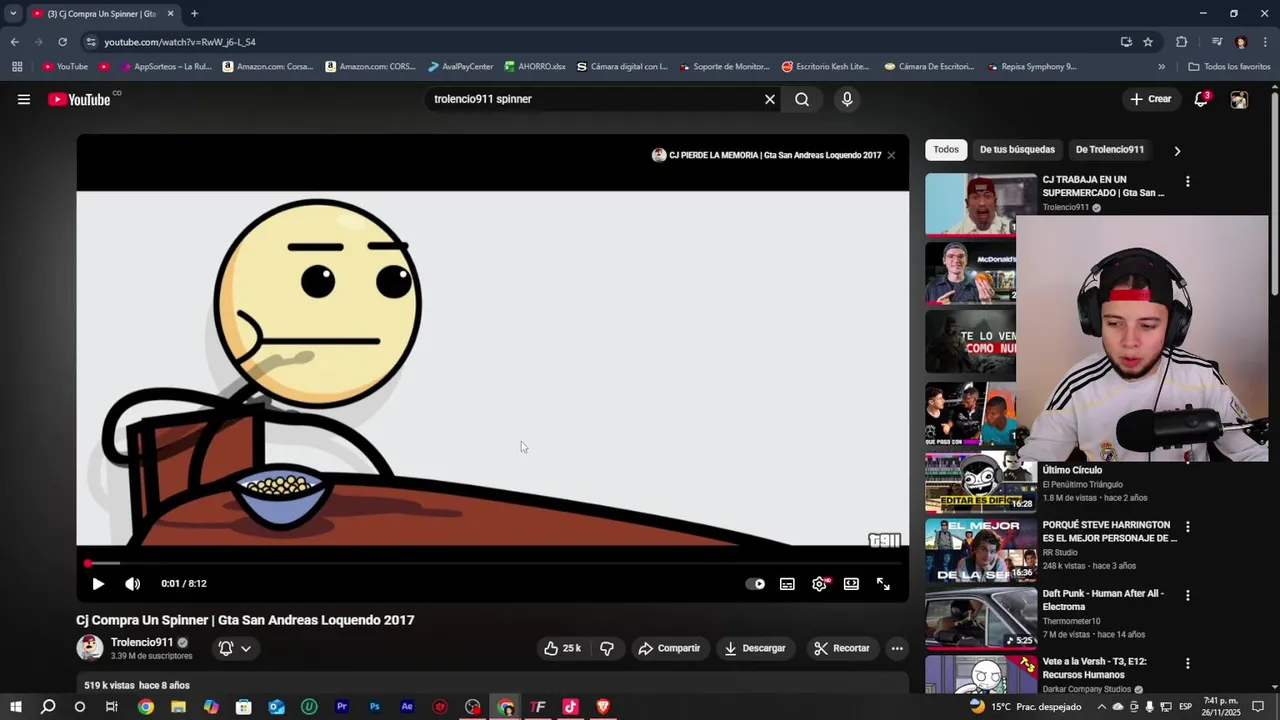The image size is (1280, 720).
Task: Switch to theater mode
Action: point(851,584)
